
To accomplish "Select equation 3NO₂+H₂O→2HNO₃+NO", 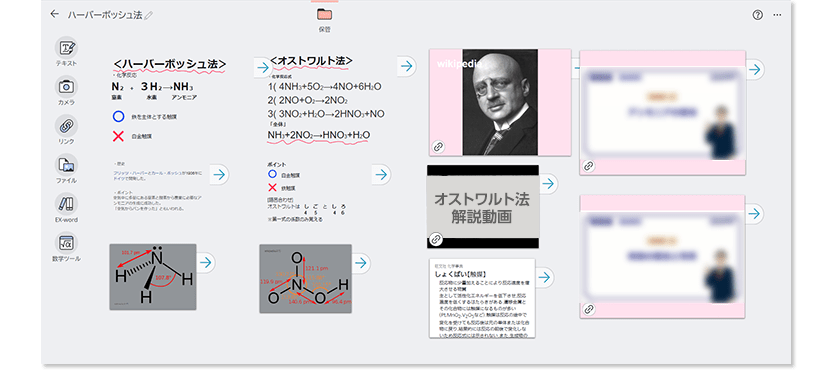I will (x=326, y=114).
